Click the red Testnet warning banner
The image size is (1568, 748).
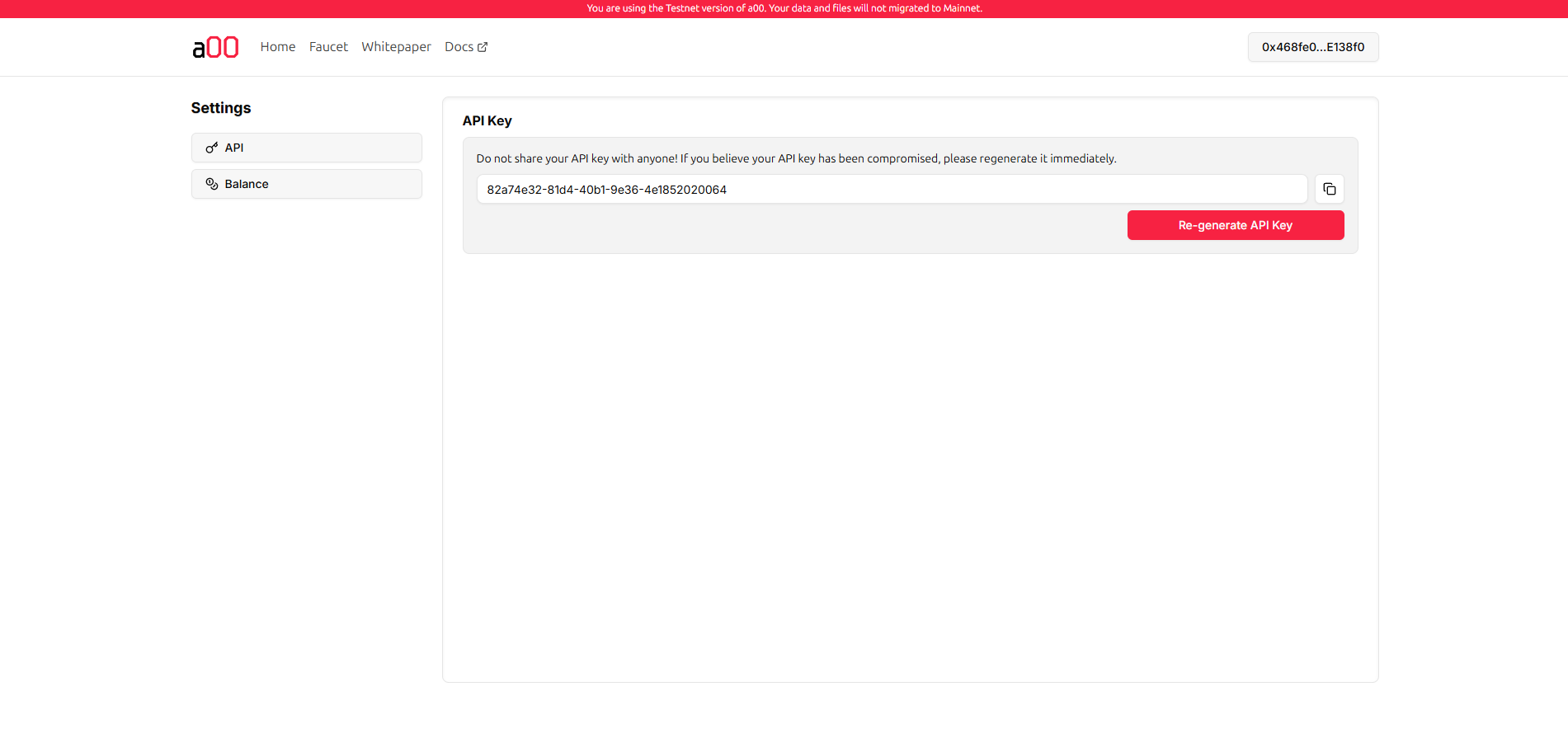784,8
